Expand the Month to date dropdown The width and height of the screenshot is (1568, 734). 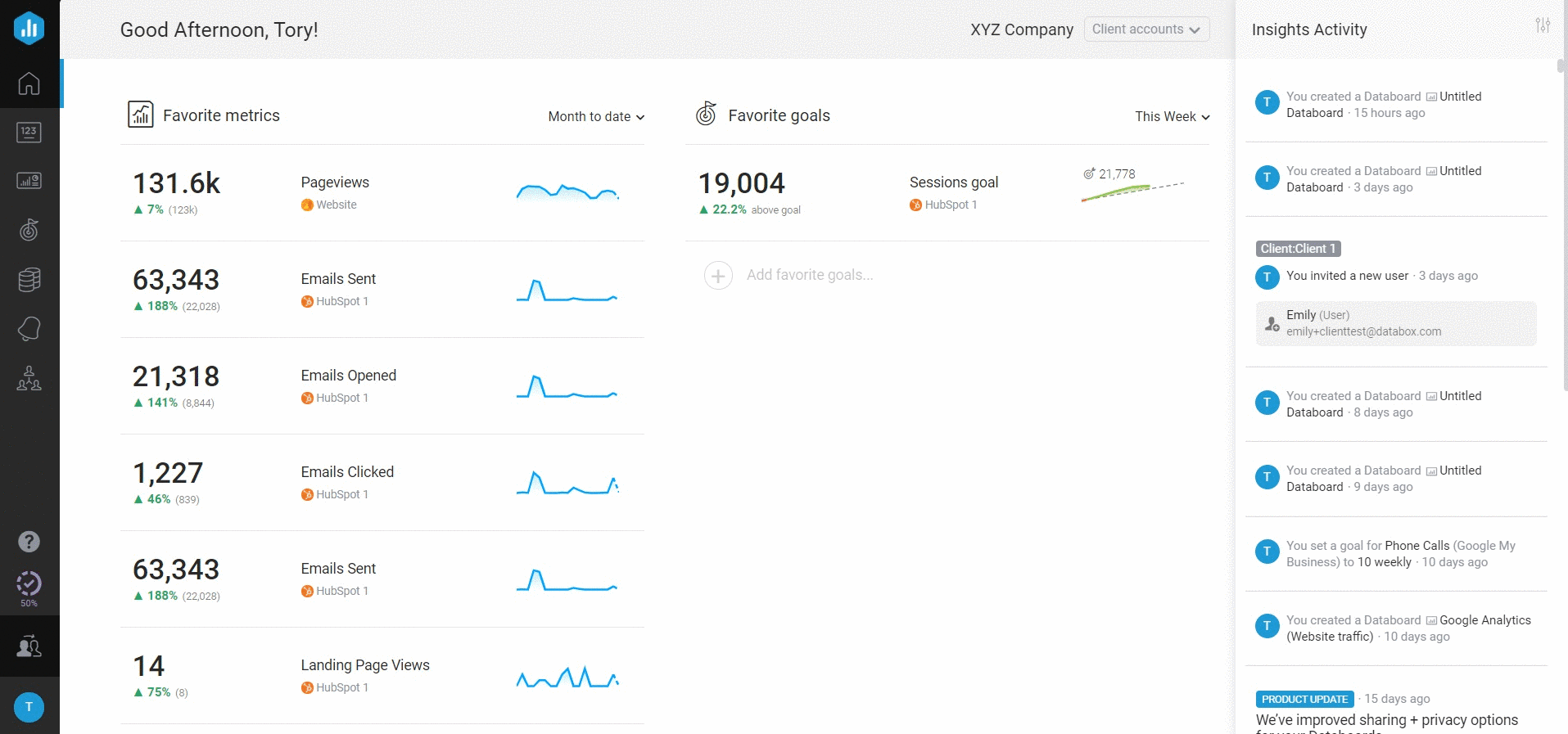point(596,117)
